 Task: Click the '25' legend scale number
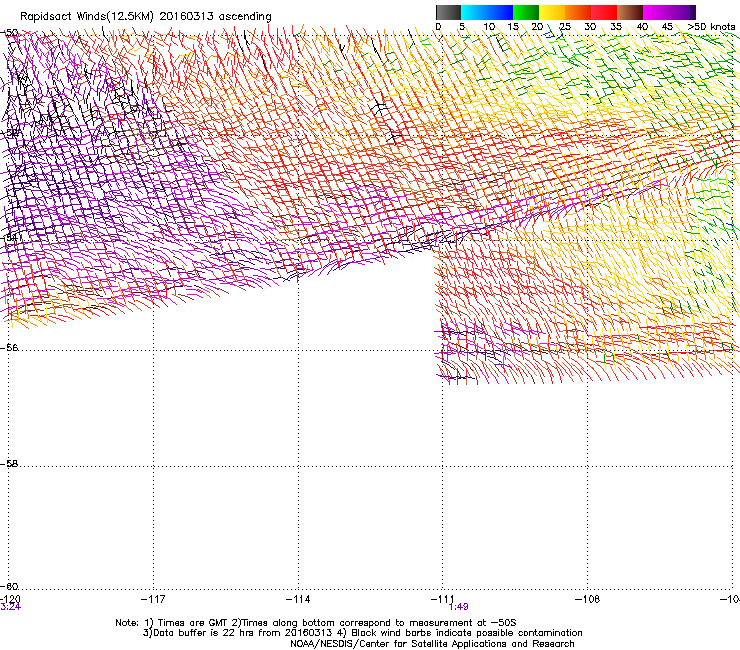pos(564,27)
